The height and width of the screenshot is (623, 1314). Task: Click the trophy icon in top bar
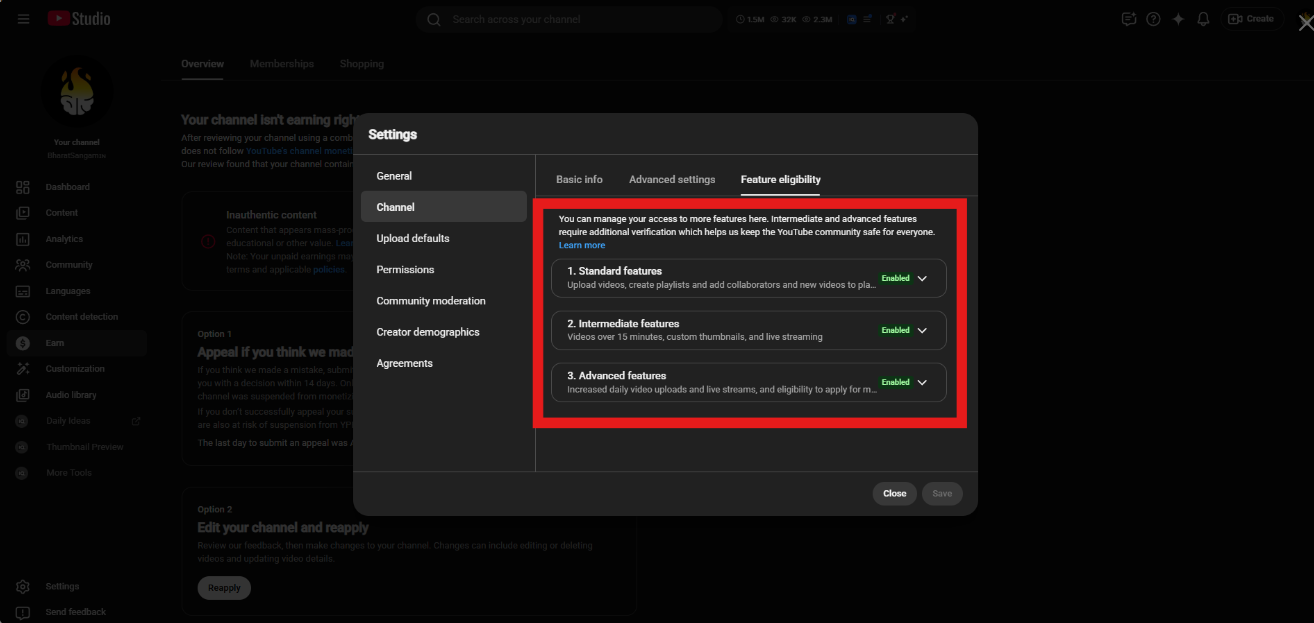point(888,19)
